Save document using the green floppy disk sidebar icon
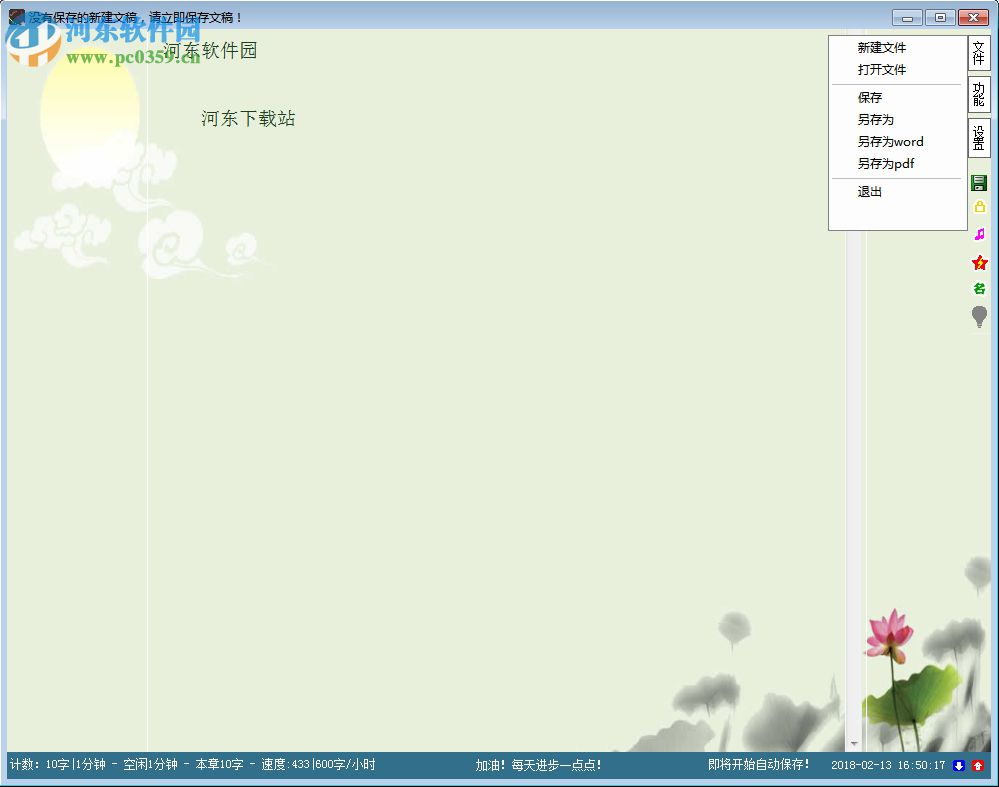 coord(980,181)
